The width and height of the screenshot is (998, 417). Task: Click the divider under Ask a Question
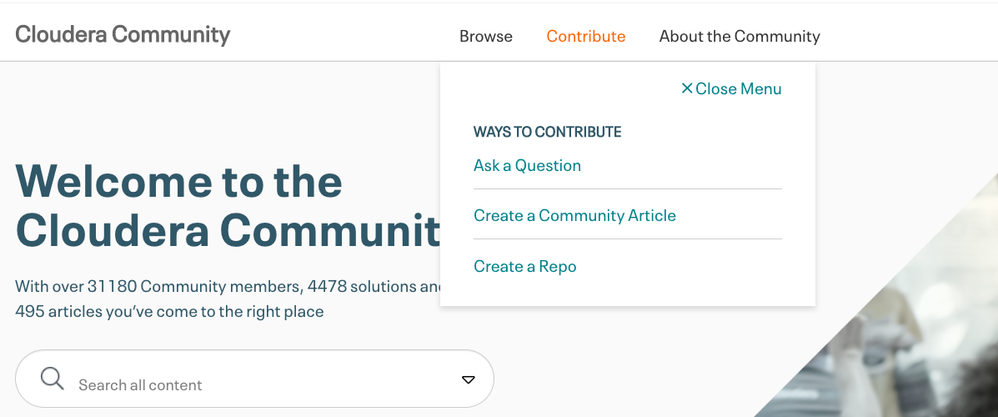coord(627,189)
